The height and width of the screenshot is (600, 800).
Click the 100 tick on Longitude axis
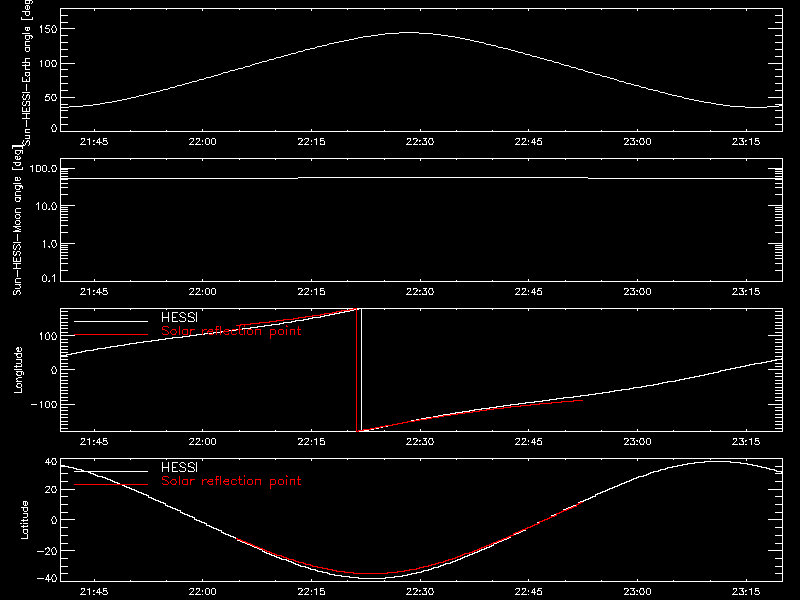(x=47, y=336)
